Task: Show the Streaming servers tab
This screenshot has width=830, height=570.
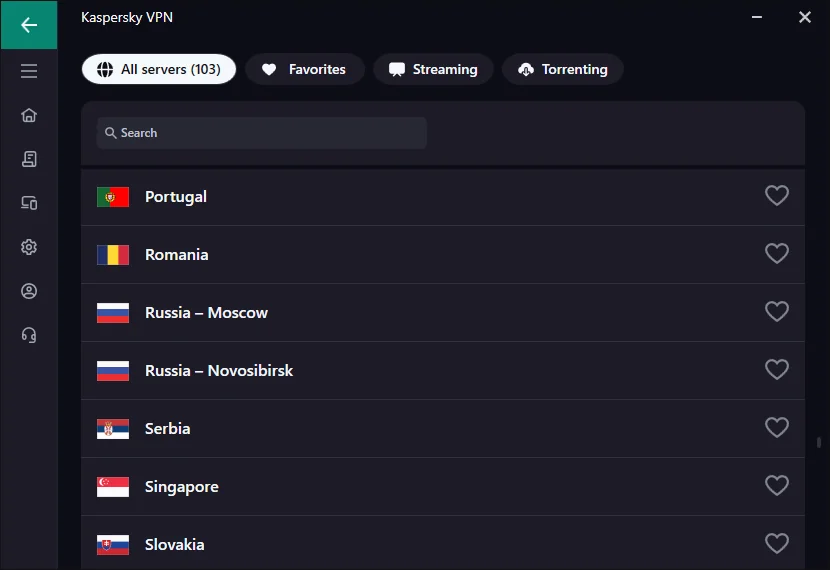Action: [433, 69]
